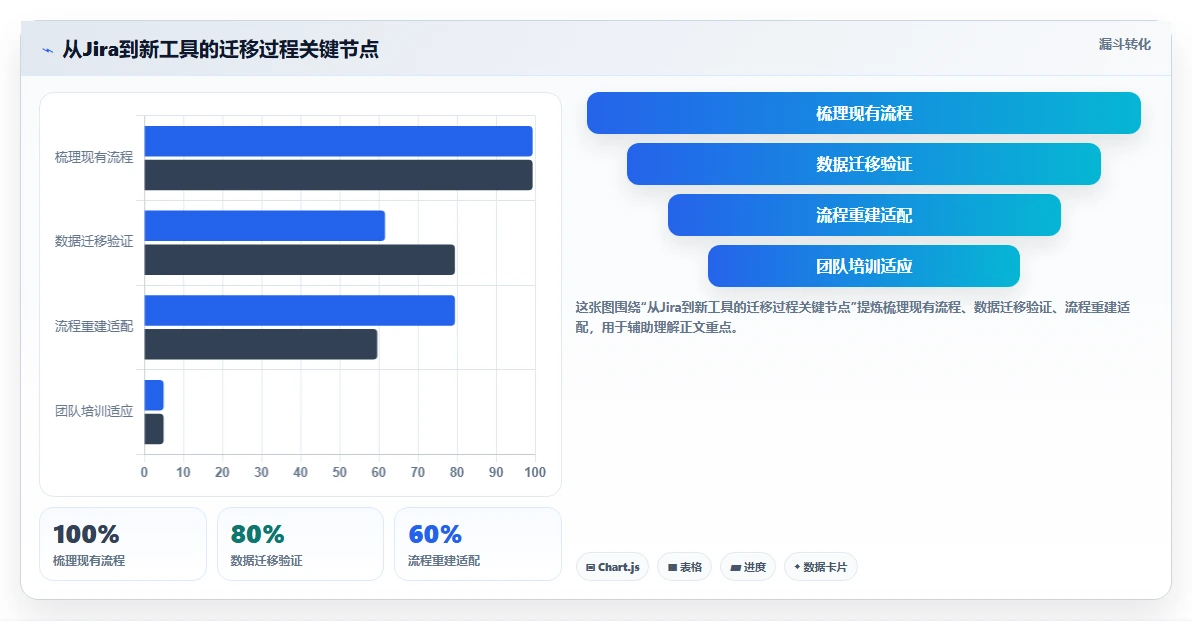Click the x-axis value 100
Image resolution: width=1192 pixels, height=621 pixels.
[535, 472]
